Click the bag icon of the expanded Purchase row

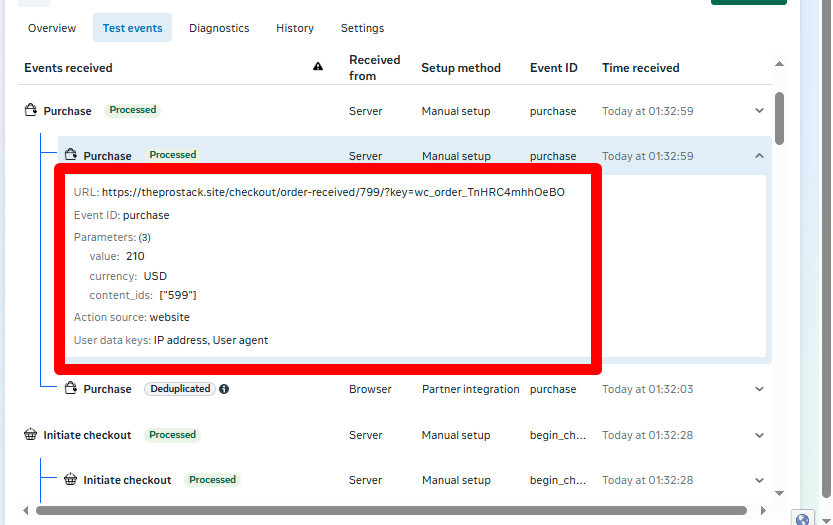click(71, 155)
